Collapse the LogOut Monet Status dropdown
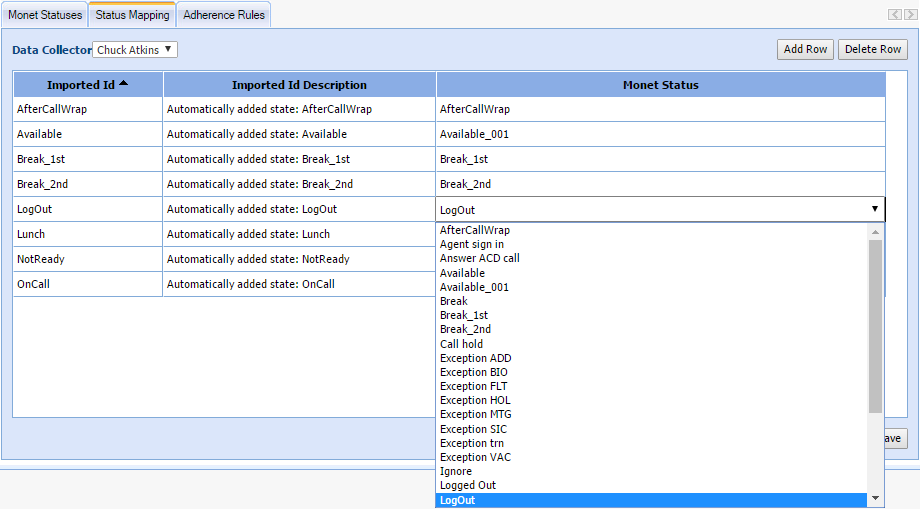 [874, 209]
